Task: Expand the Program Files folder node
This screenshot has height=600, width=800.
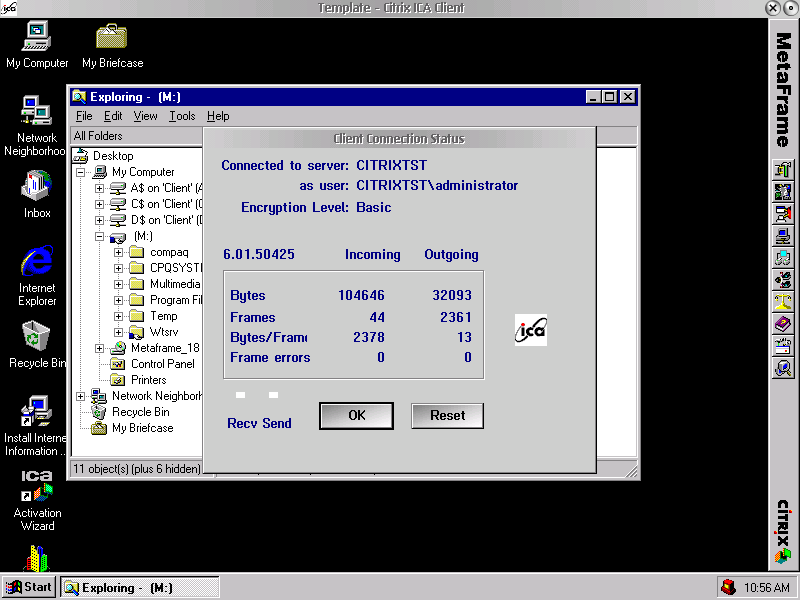Action: [x=118, y=301]
